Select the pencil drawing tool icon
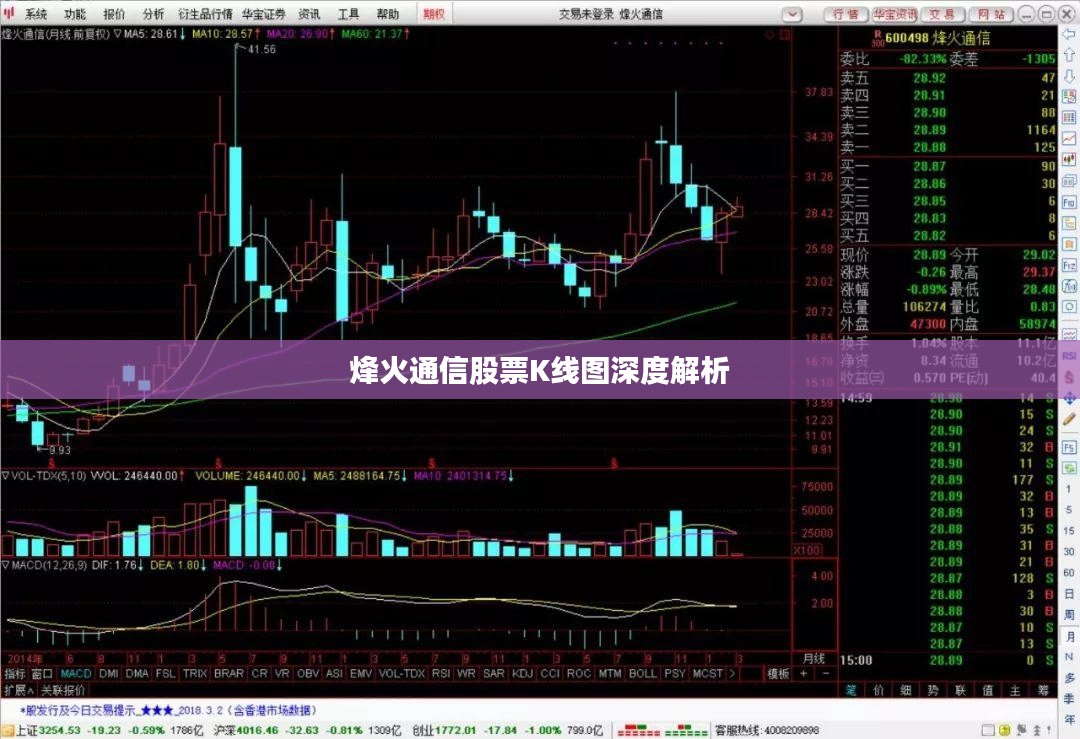This screenshot has height=739, width=1080. pos(1069,419)
